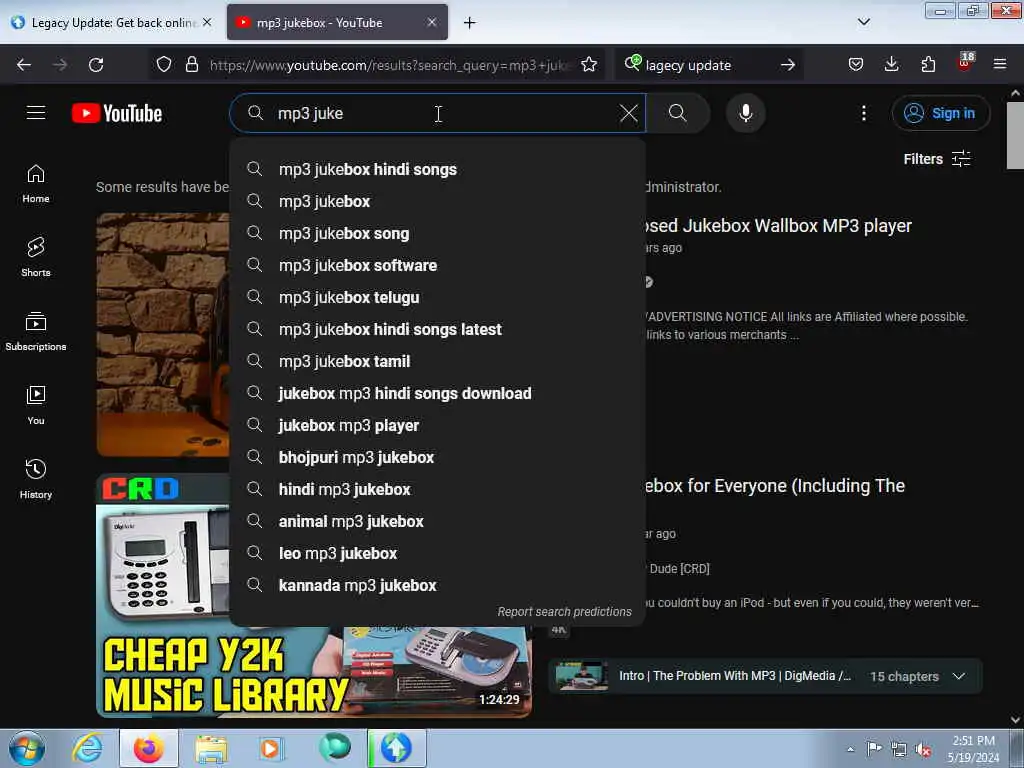
Task: Select suggestion 'animal mp3 jukebox'
Action: click(x=438, y=521)
